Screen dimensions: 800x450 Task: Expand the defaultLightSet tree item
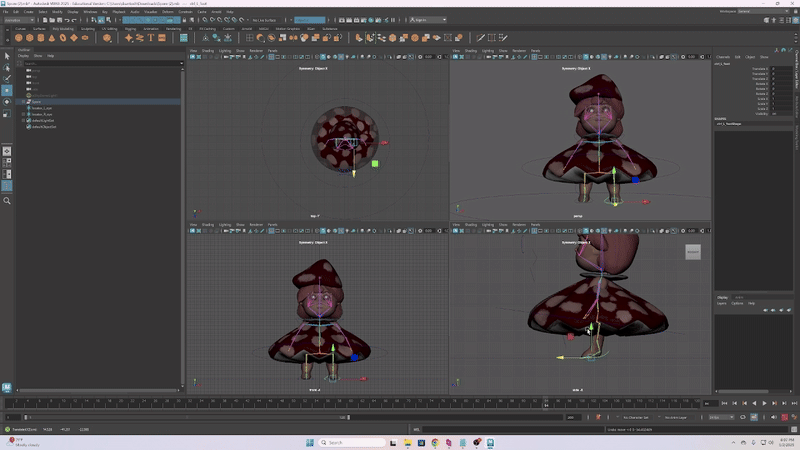[x=23, y=121]
